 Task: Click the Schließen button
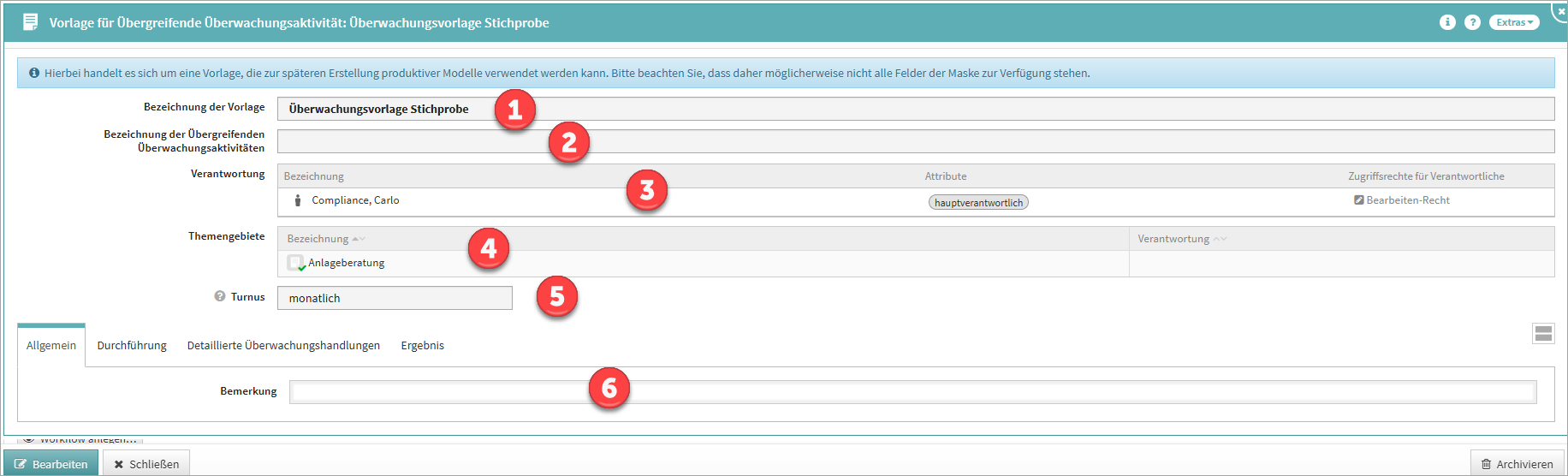(x=146, y=464)
